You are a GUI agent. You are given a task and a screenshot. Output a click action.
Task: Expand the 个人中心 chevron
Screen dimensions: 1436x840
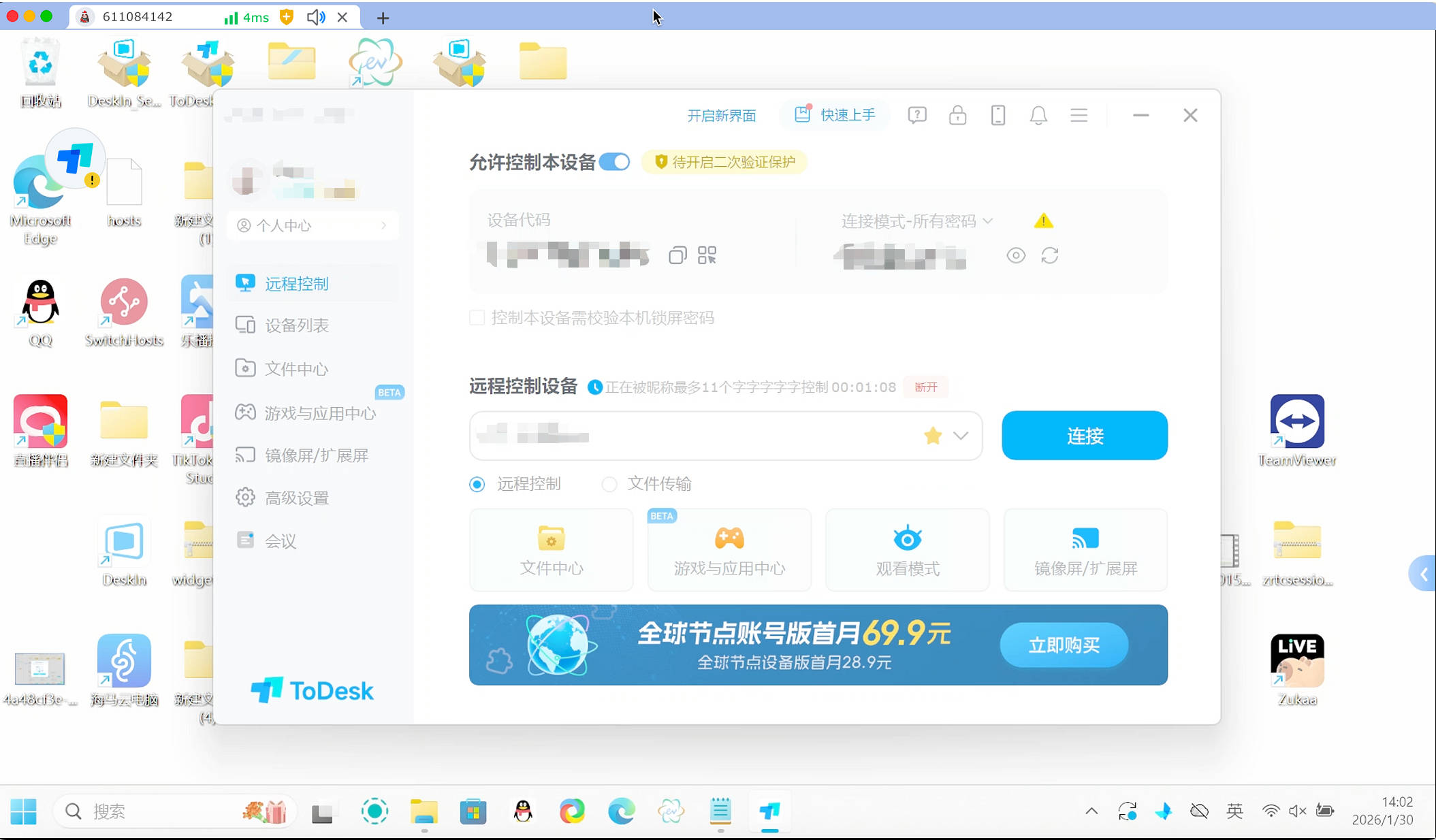point(384,225)
